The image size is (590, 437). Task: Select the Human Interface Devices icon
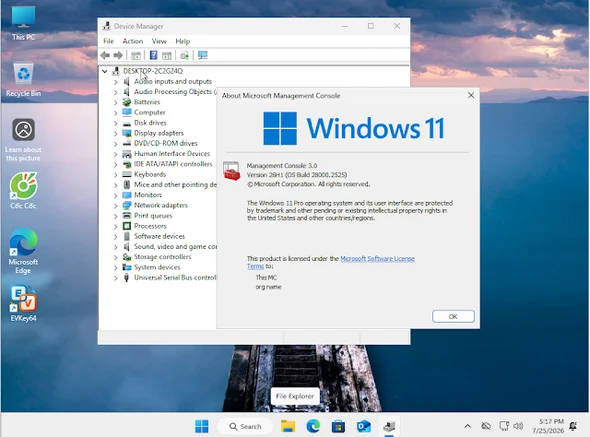click(x=127, y=154)
